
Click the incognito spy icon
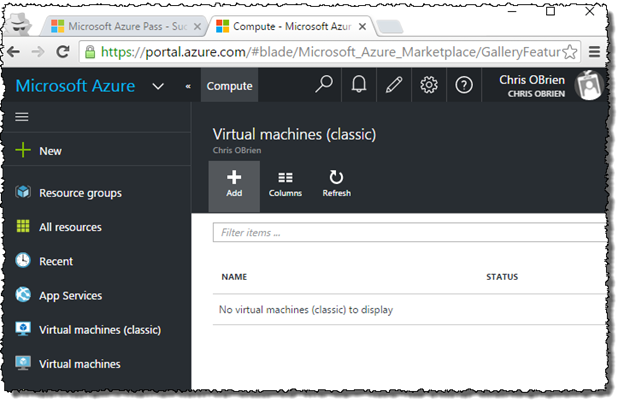tap(20, 25)
